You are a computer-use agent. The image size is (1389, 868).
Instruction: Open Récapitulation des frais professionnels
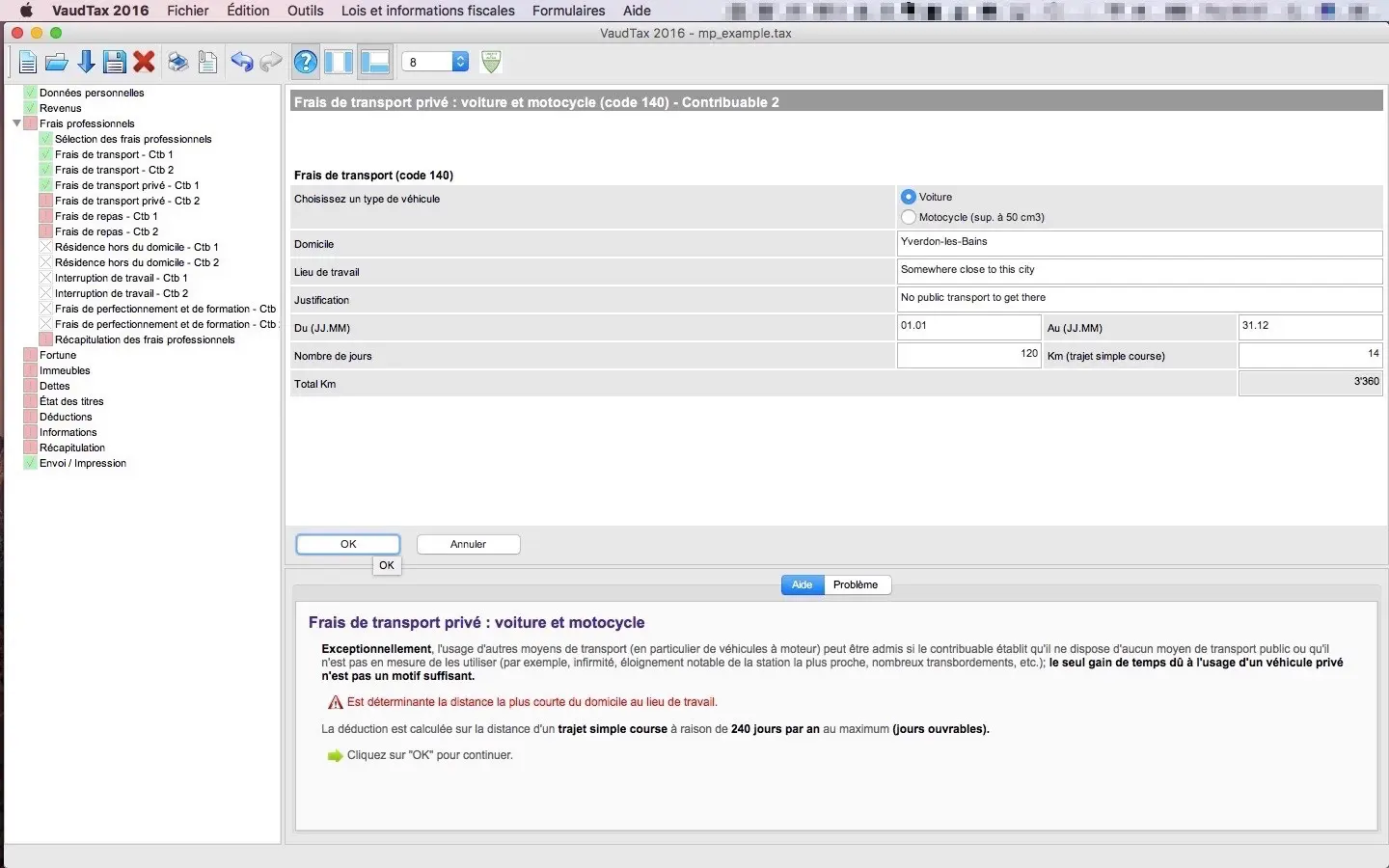[145, 339]
